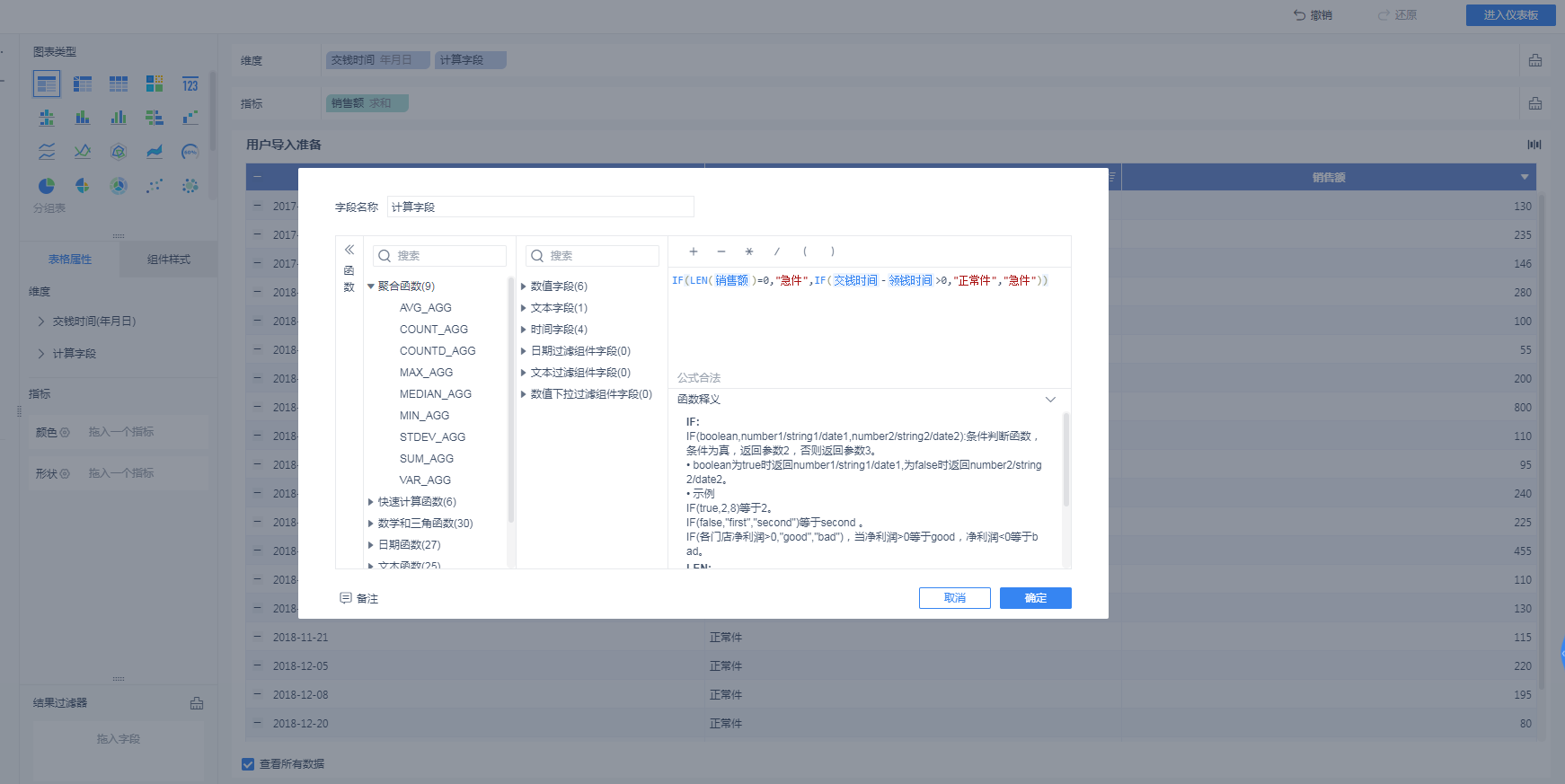Select the partitioned line chart icon

pyautogui.click(x=47, y=152)
